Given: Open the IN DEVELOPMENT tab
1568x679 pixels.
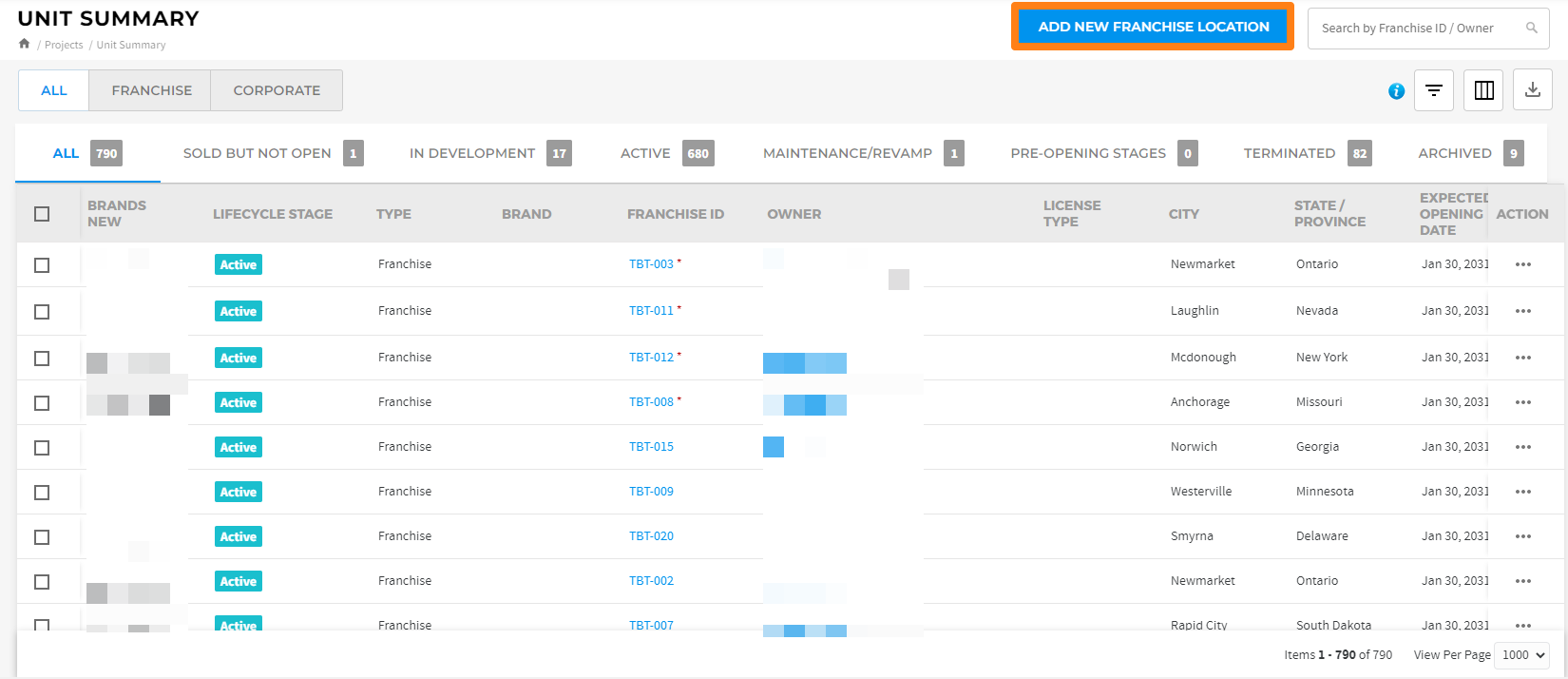Looking at the screenshot, I should (490, 153).
